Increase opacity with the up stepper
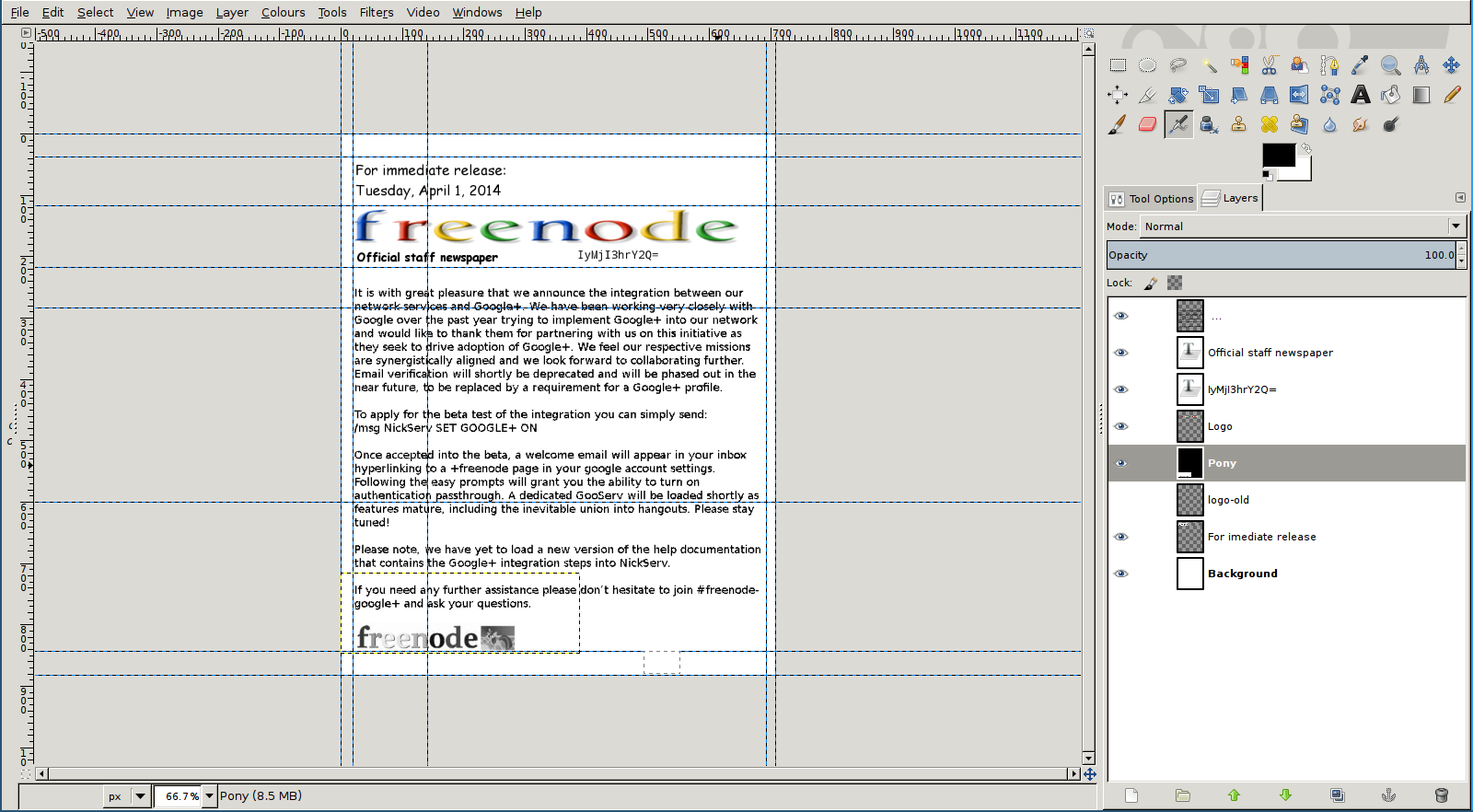This screenshot has width=1473, height=812. click(x=1461, y=249)
